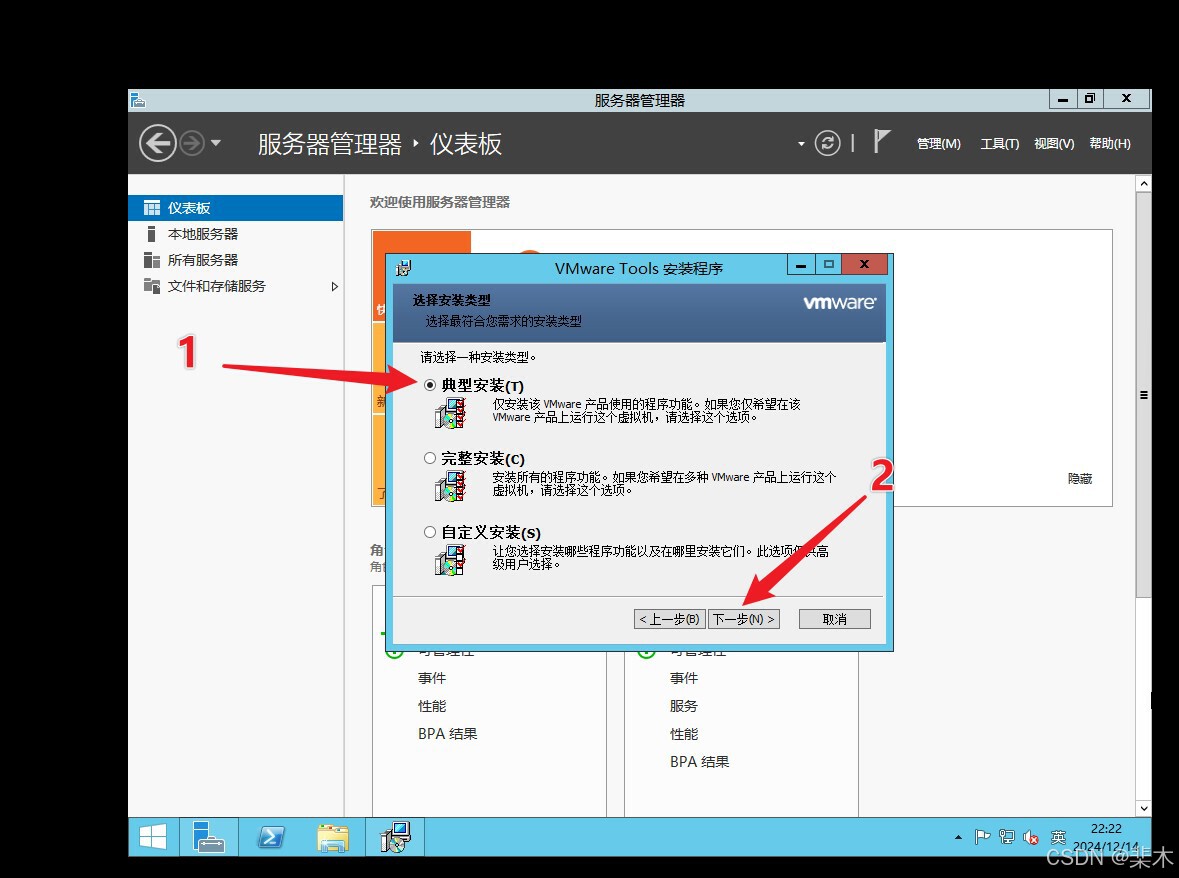The width and height of the screenshot is (1179, 878).
Task: Click the forward arrow in Server Manager
Action: click(x=192, y=143)
